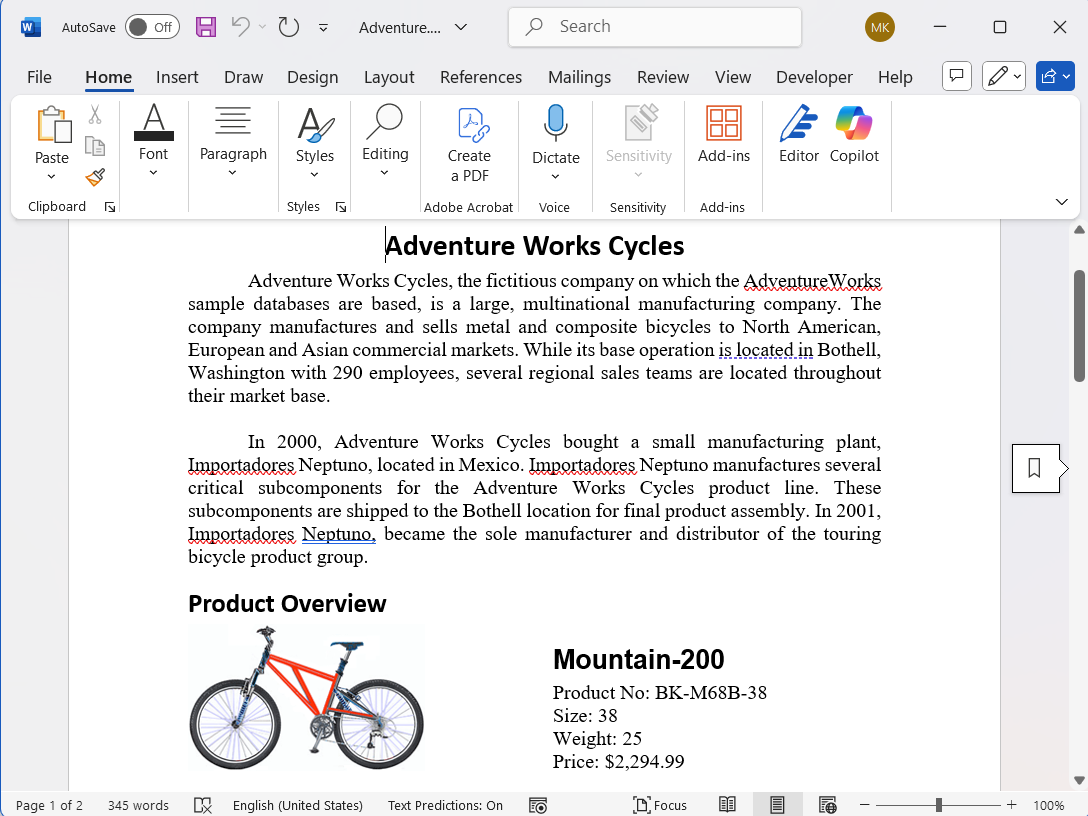Click the zoom slider handle
The width and height of the screenshot is (1088, 816).
point(938,805)
